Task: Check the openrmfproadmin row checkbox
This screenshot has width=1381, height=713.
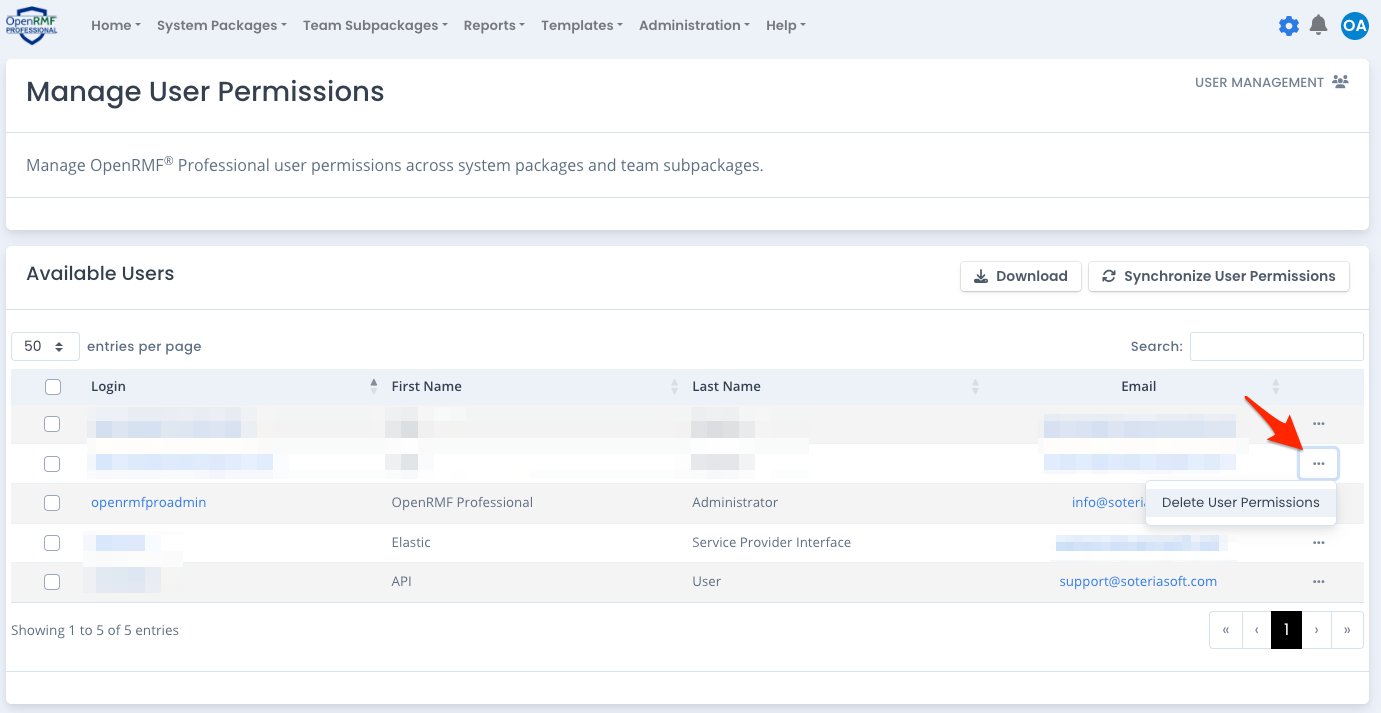Action: coord(52,503)
